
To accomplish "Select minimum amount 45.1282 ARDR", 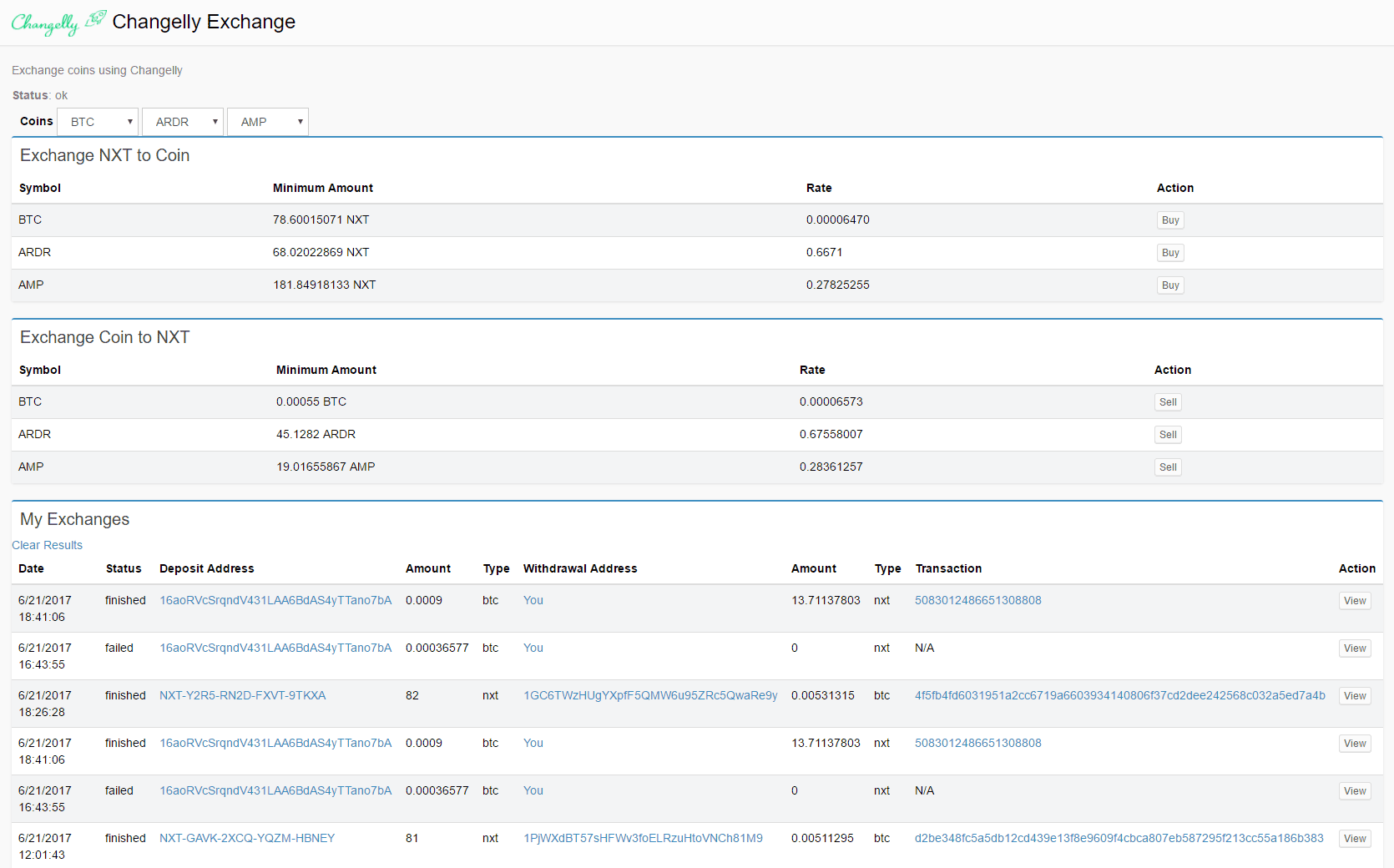I will coord(316,434).
